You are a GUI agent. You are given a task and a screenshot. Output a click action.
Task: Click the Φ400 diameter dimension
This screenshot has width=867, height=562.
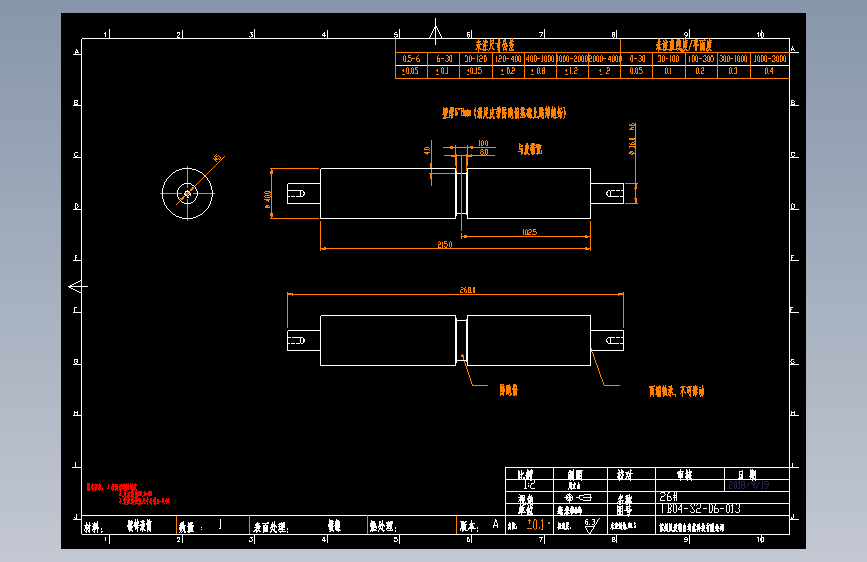coord(268,200)
